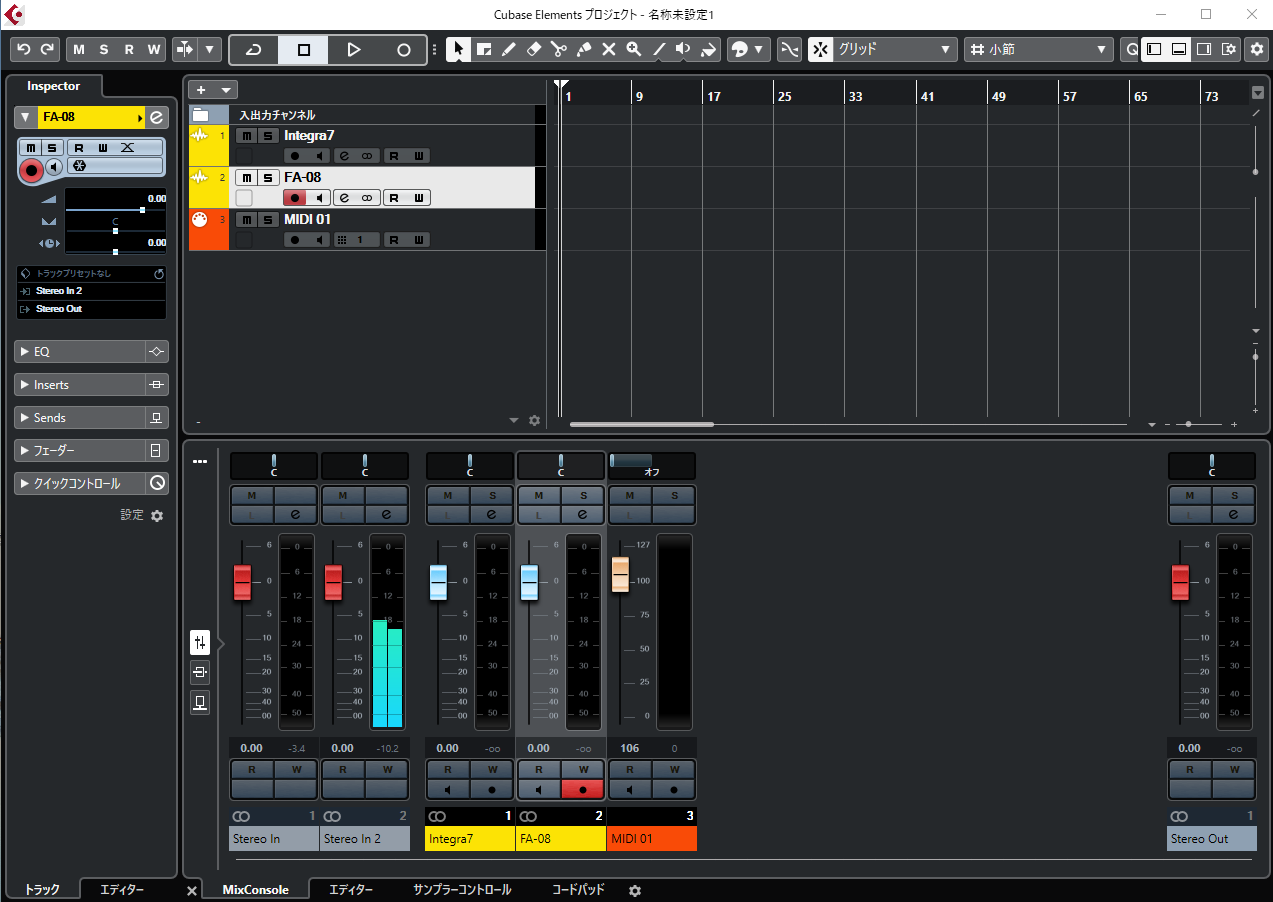Viewport: 1273px width, 902px height.
Task: Open the コードパッド tab
Action: (578, 890)
